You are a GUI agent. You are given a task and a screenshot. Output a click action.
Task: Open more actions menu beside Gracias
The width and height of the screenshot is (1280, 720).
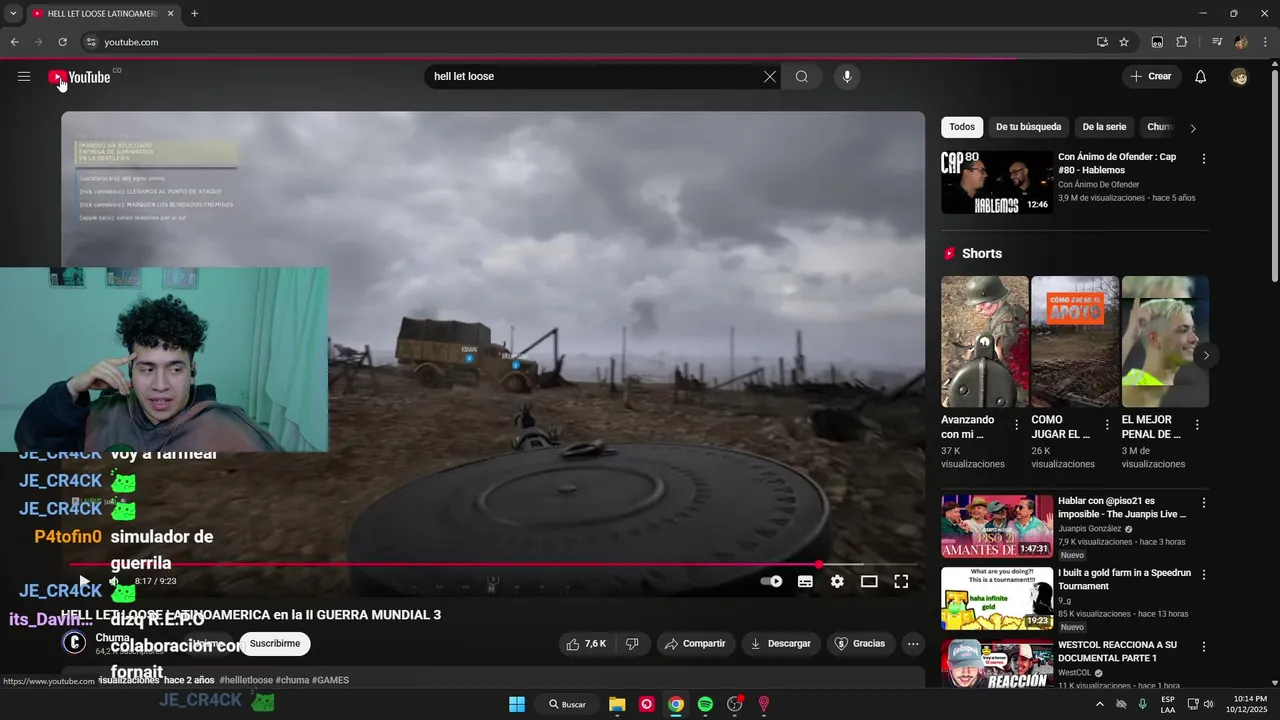[913, 644]
